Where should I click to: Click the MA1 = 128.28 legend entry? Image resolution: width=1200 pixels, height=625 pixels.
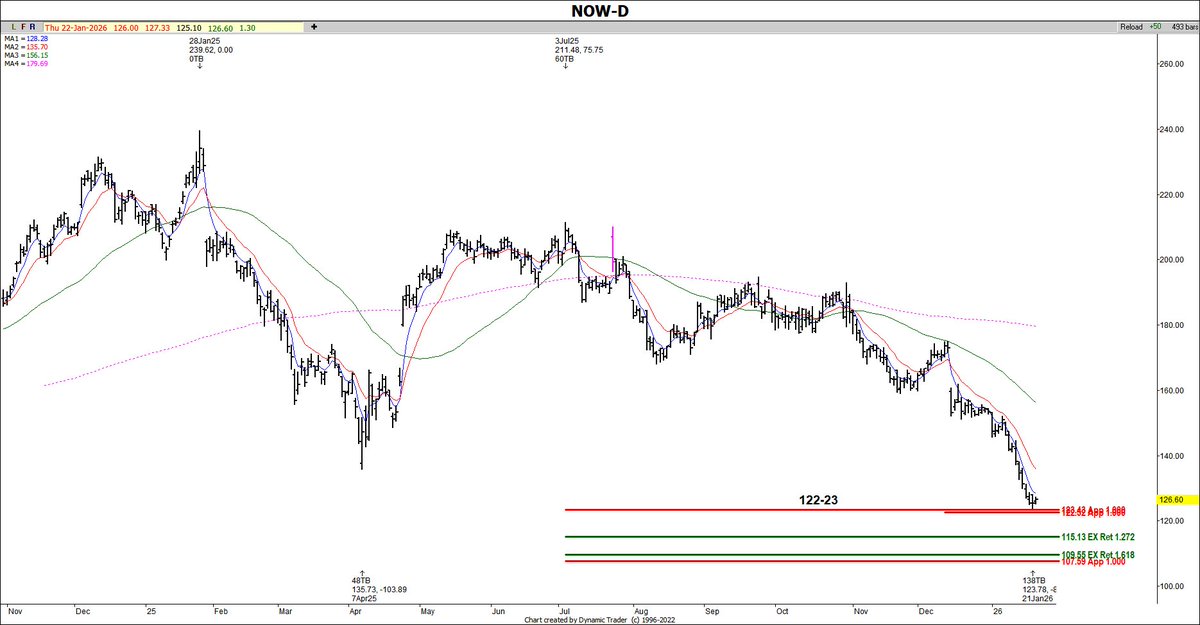(25, 40)
